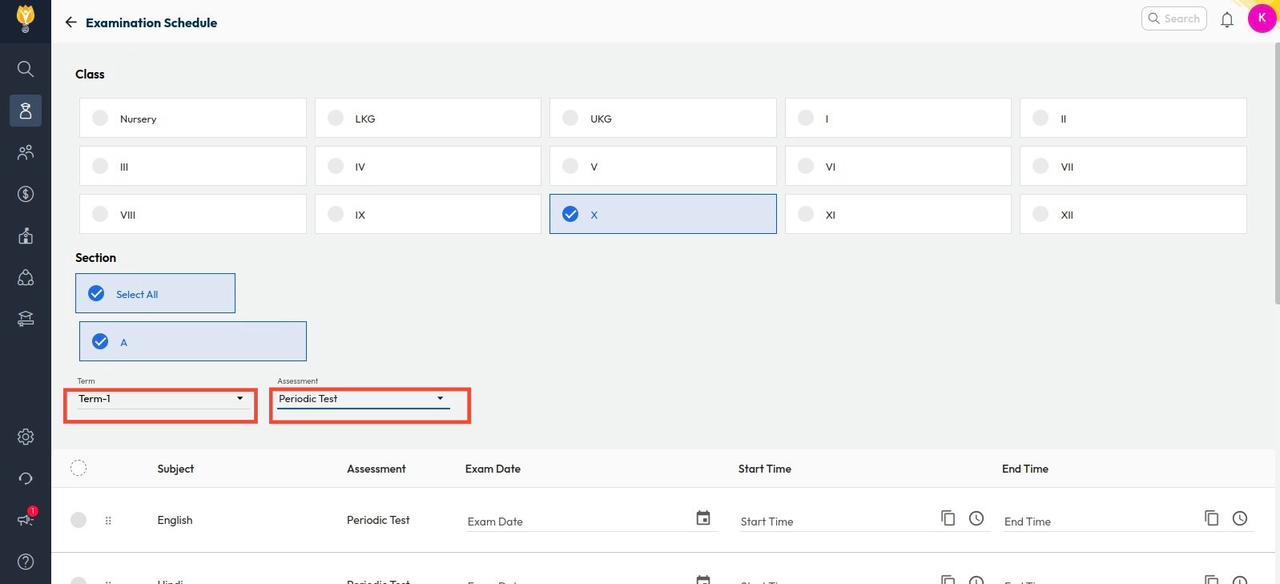Click the clock icon for English start time
The image size is (1280, 584).
coord(976,518)
